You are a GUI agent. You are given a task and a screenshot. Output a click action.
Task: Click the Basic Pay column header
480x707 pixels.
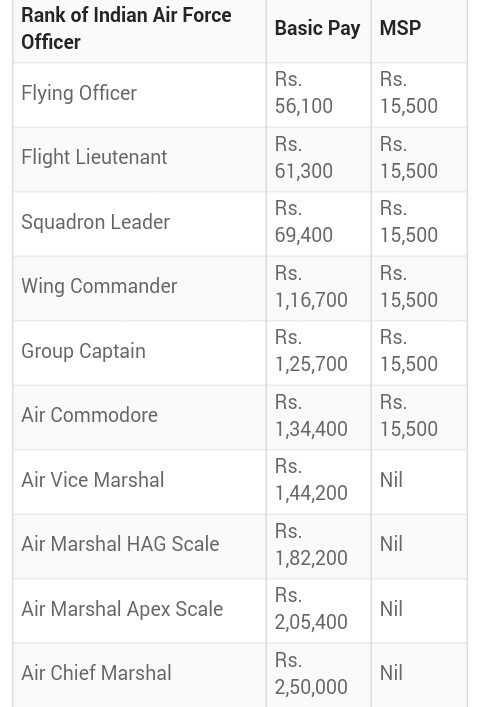tap(319, 31)
